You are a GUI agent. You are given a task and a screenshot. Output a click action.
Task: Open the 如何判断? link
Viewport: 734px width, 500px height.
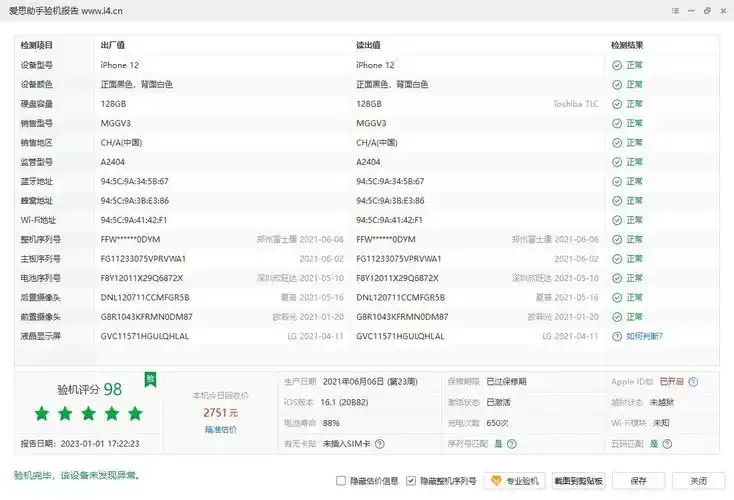(x=644, y=336)
